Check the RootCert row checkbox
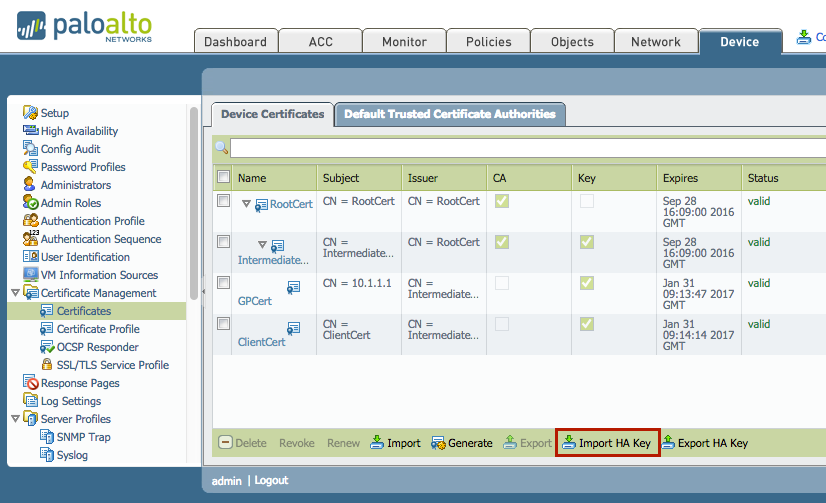This screenshot has height=503, width=826. (223, 201)
